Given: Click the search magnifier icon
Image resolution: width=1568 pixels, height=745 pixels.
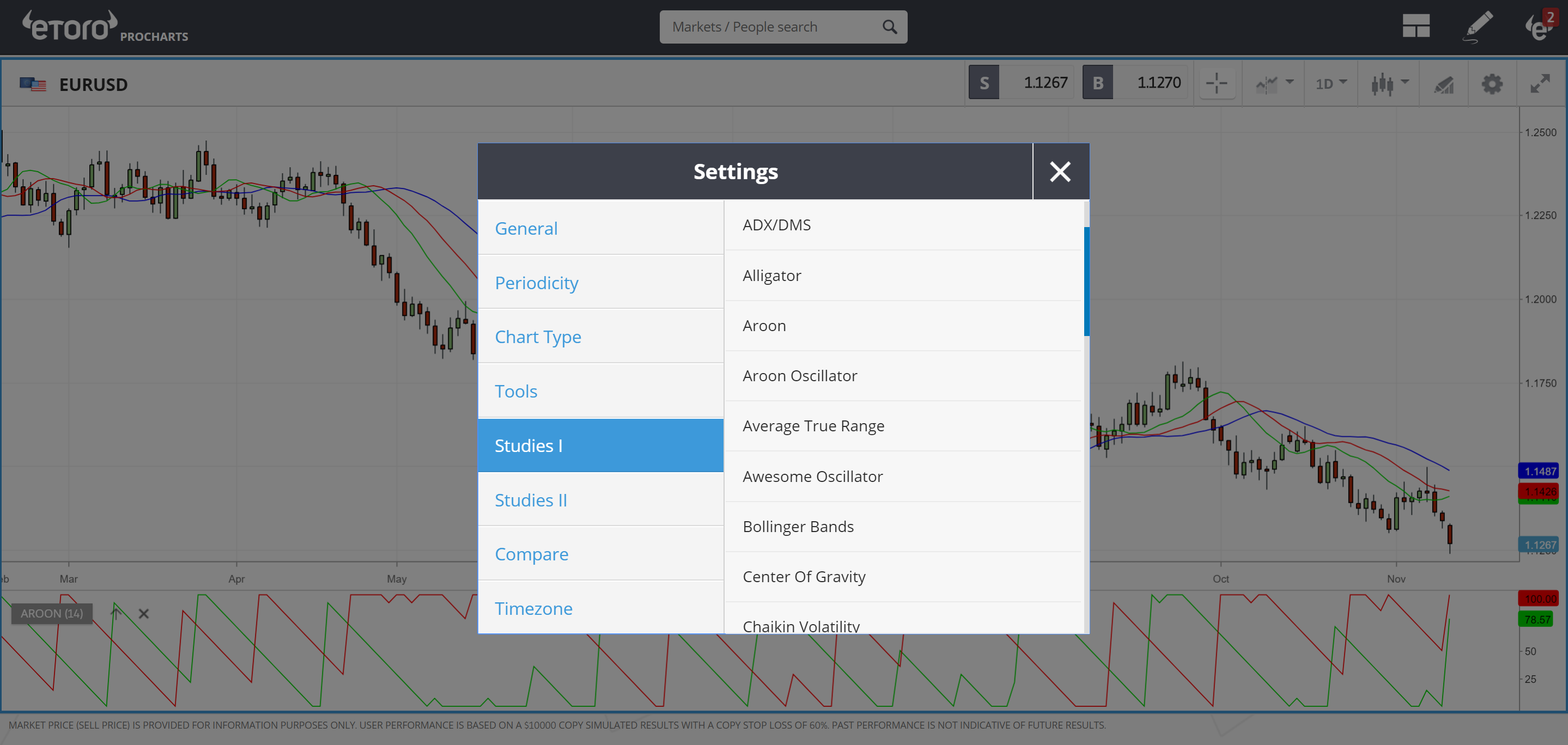Looking at the screenshot, I should (x=889, y=27).
